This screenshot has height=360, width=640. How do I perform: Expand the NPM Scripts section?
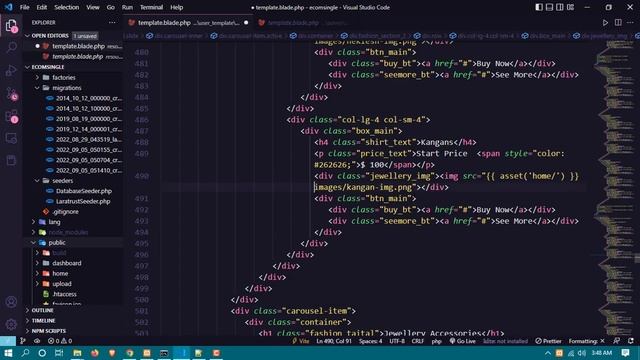click(49, 331)
